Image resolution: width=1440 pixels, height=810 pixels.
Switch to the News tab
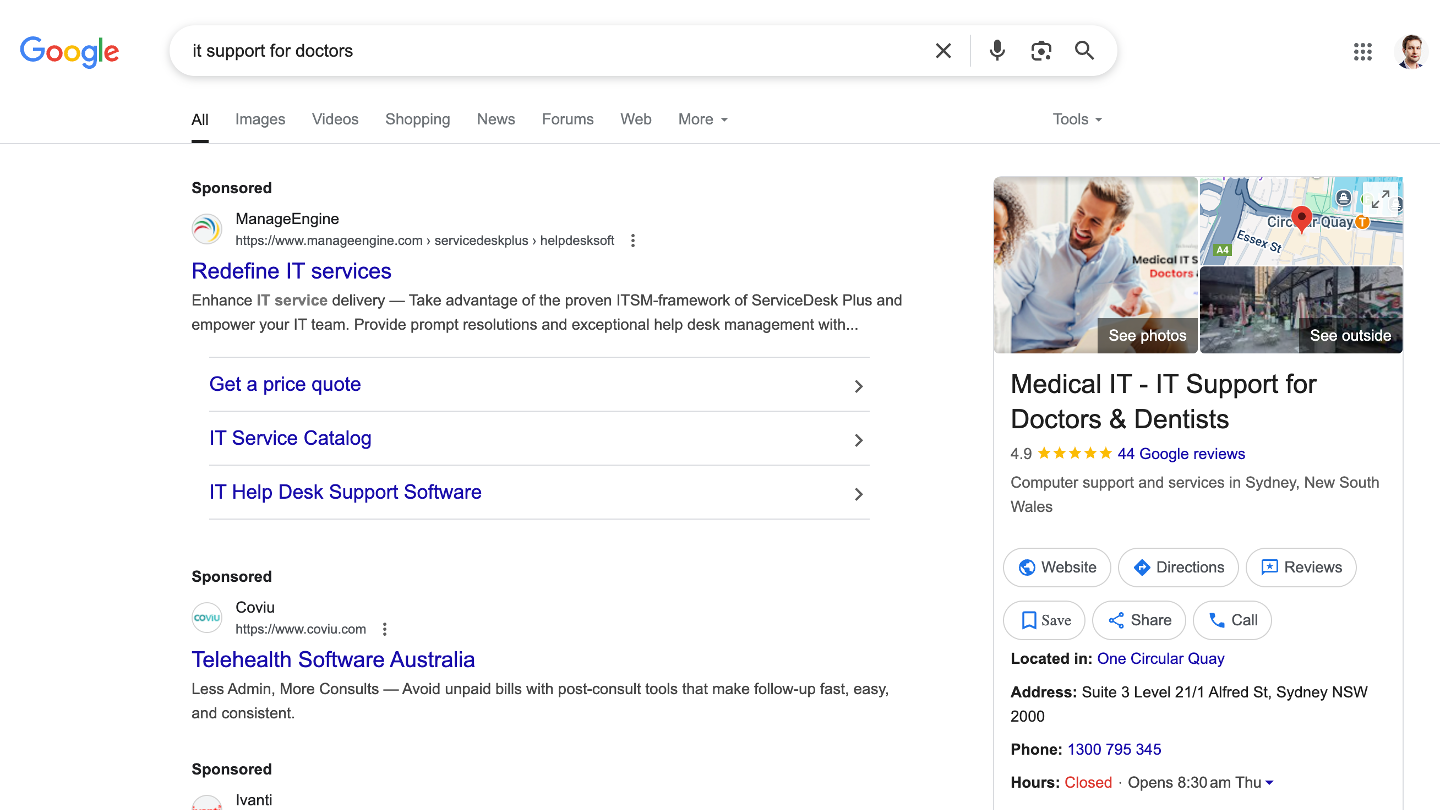tap(496, 119)
